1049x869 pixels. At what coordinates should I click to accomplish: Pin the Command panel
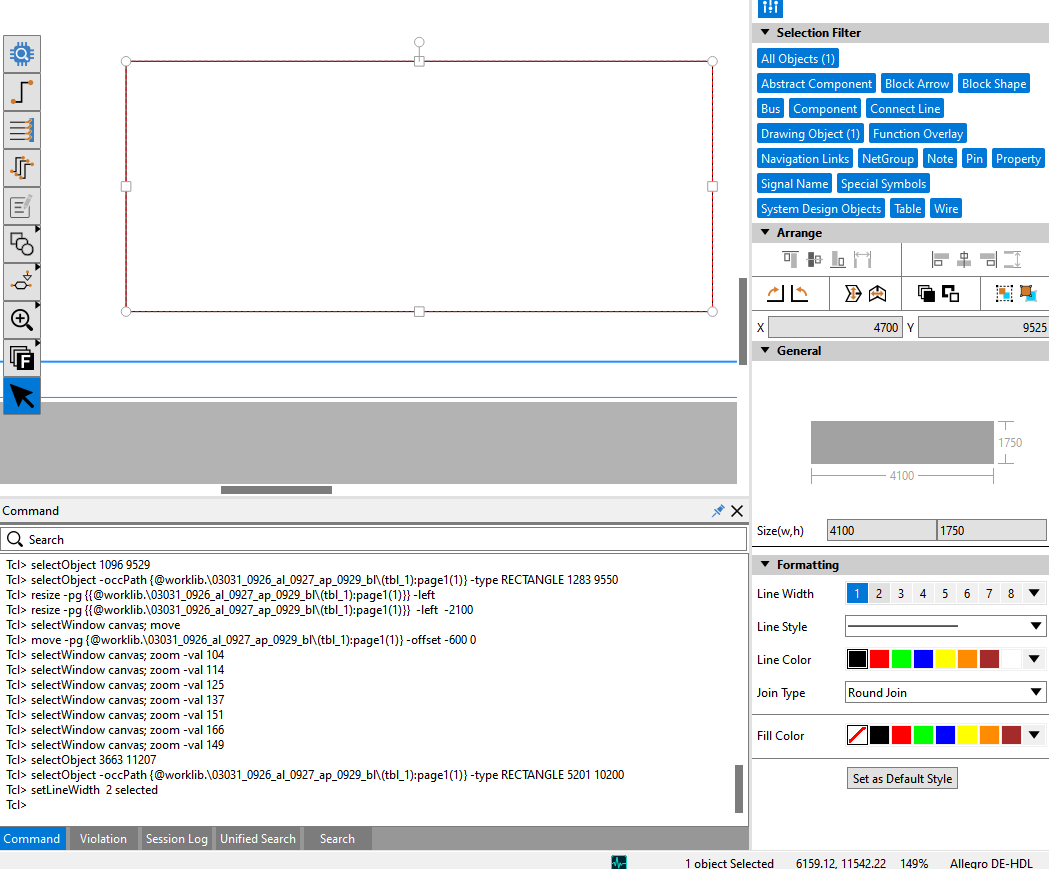tap(717, 511)
